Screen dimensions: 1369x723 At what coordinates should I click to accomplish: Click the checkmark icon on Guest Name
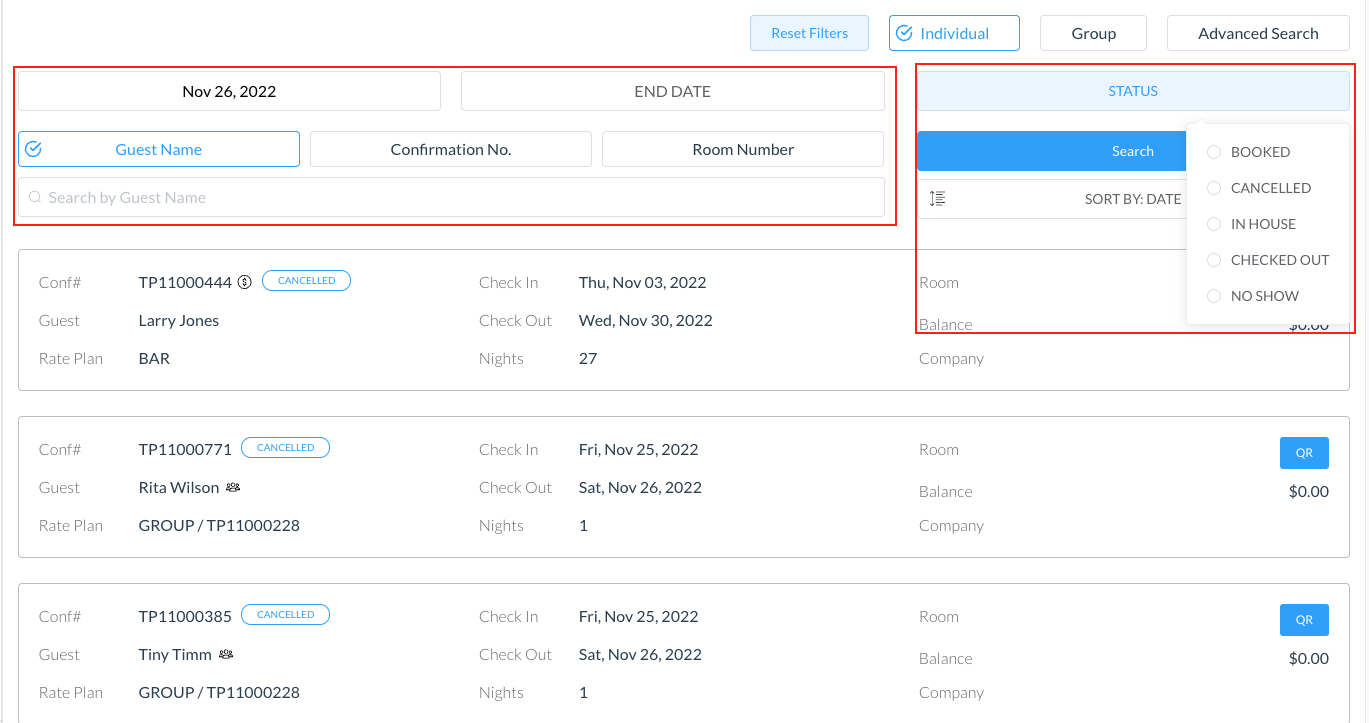[x=33, y=150]
